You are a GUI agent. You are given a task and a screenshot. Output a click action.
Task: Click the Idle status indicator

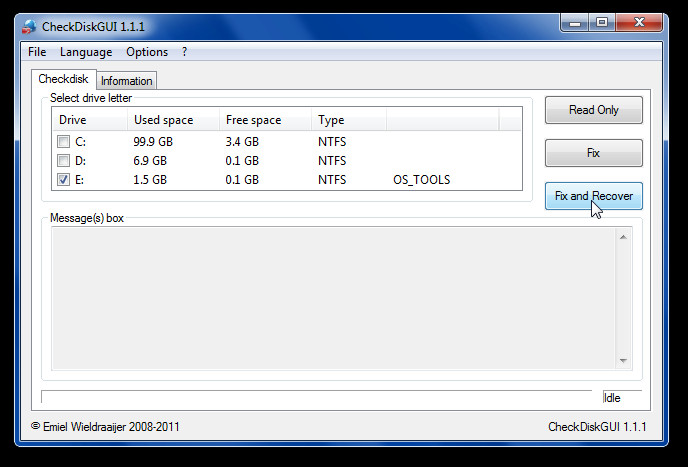click(x=622, y=397)
